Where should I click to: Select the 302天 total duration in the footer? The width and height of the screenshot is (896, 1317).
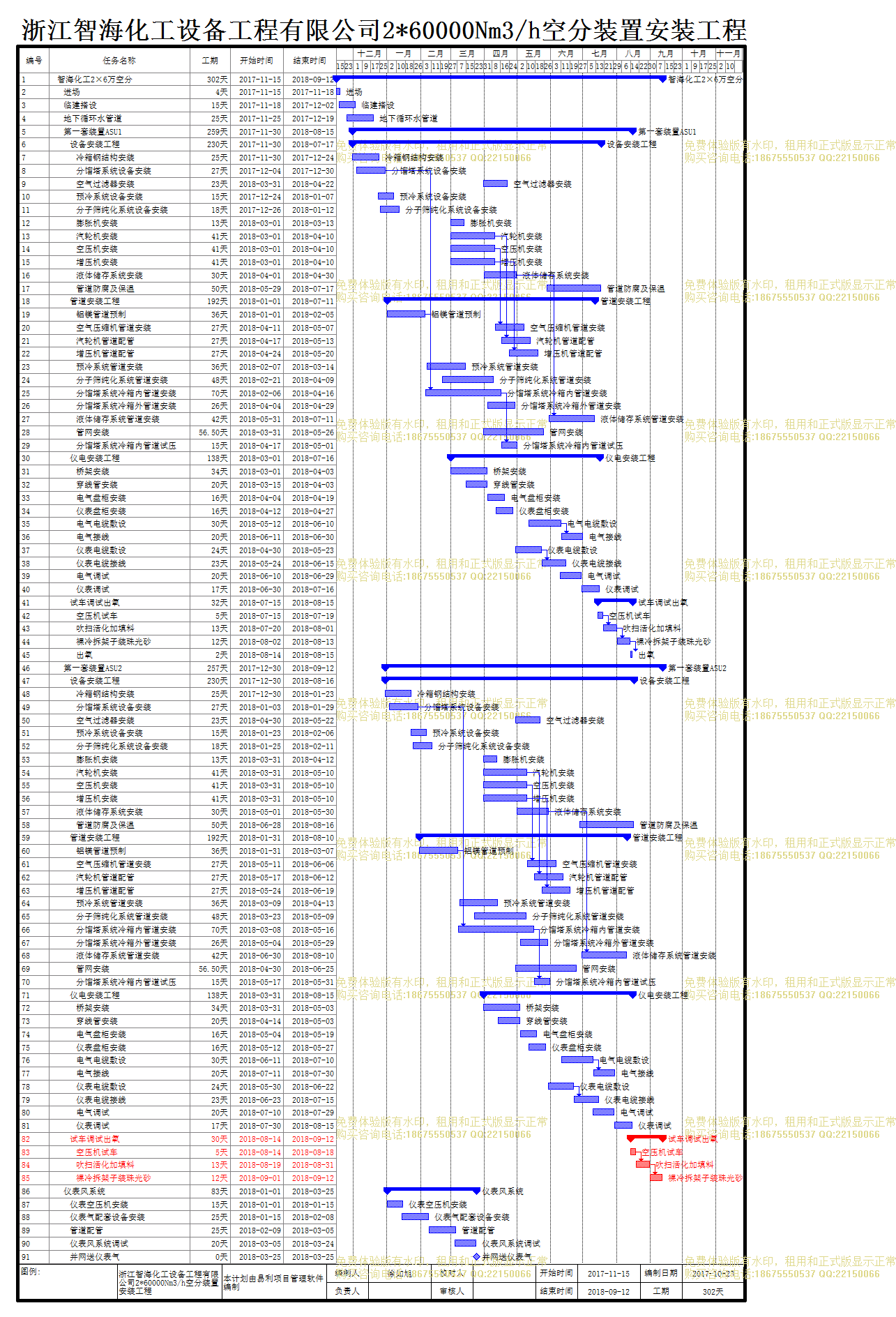pos(713,1292)
